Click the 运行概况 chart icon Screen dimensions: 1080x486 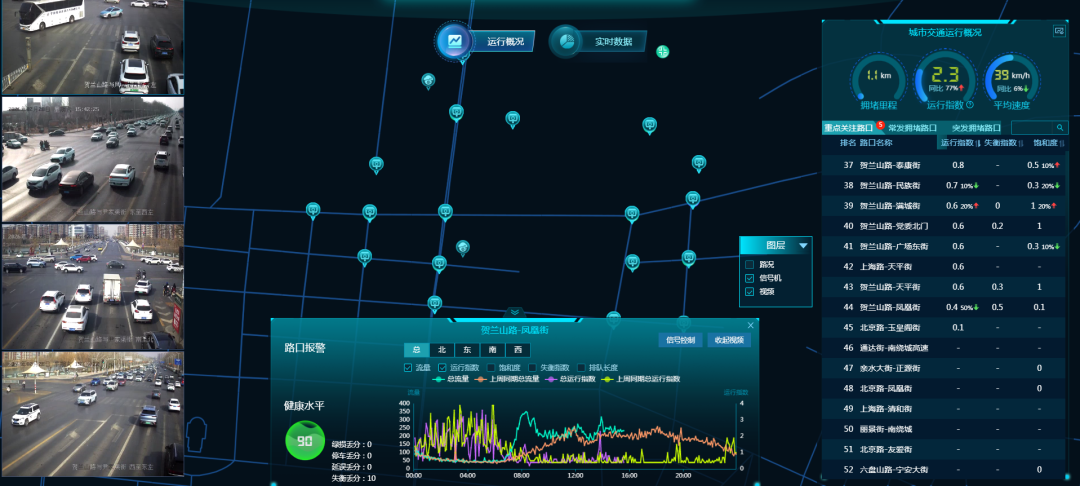(x=455, y=41)
